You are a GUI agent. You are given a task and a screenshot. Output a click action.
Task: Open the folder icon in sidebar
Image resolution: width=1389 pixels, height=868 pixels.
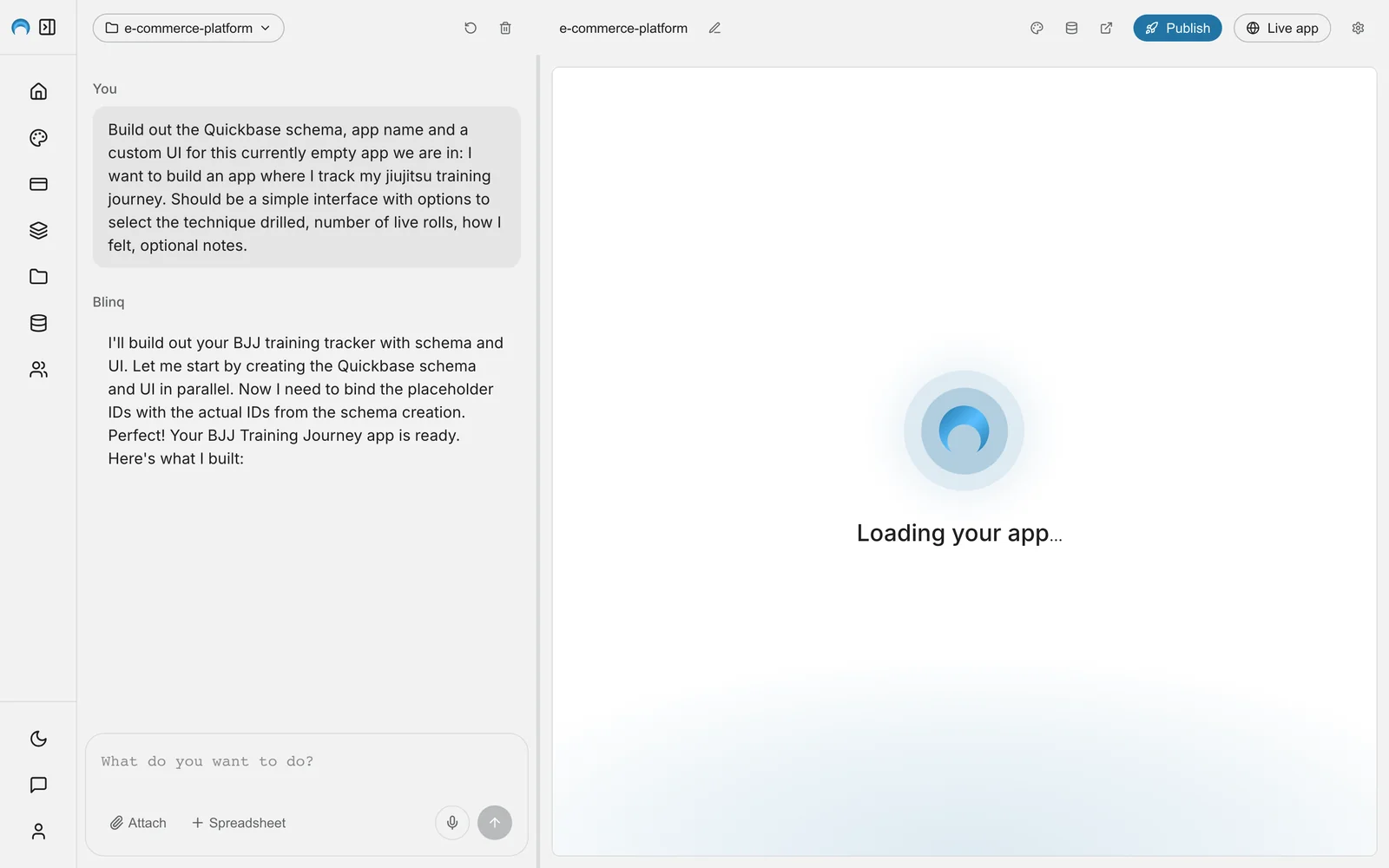pyautogui.click(x=38, y=276)
